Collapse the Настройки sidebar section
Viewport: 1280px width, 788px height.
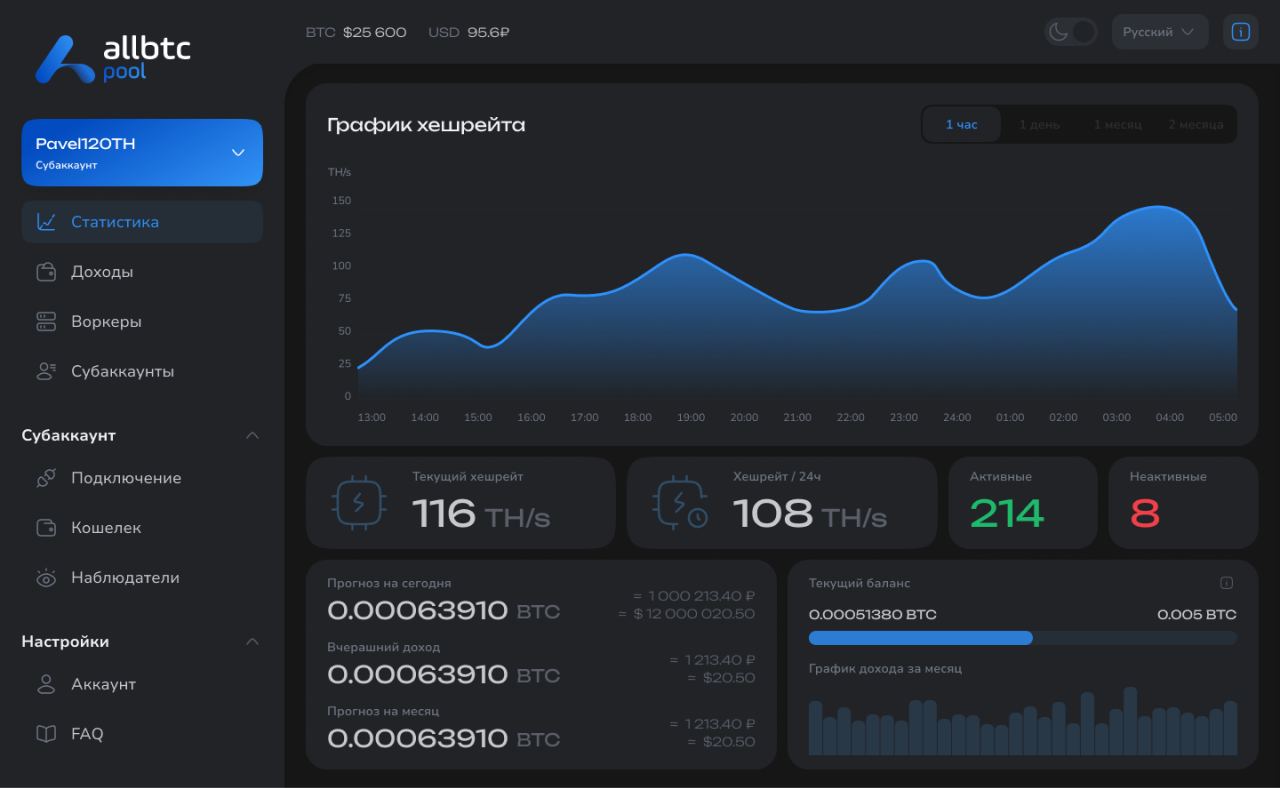coord(252,642)
